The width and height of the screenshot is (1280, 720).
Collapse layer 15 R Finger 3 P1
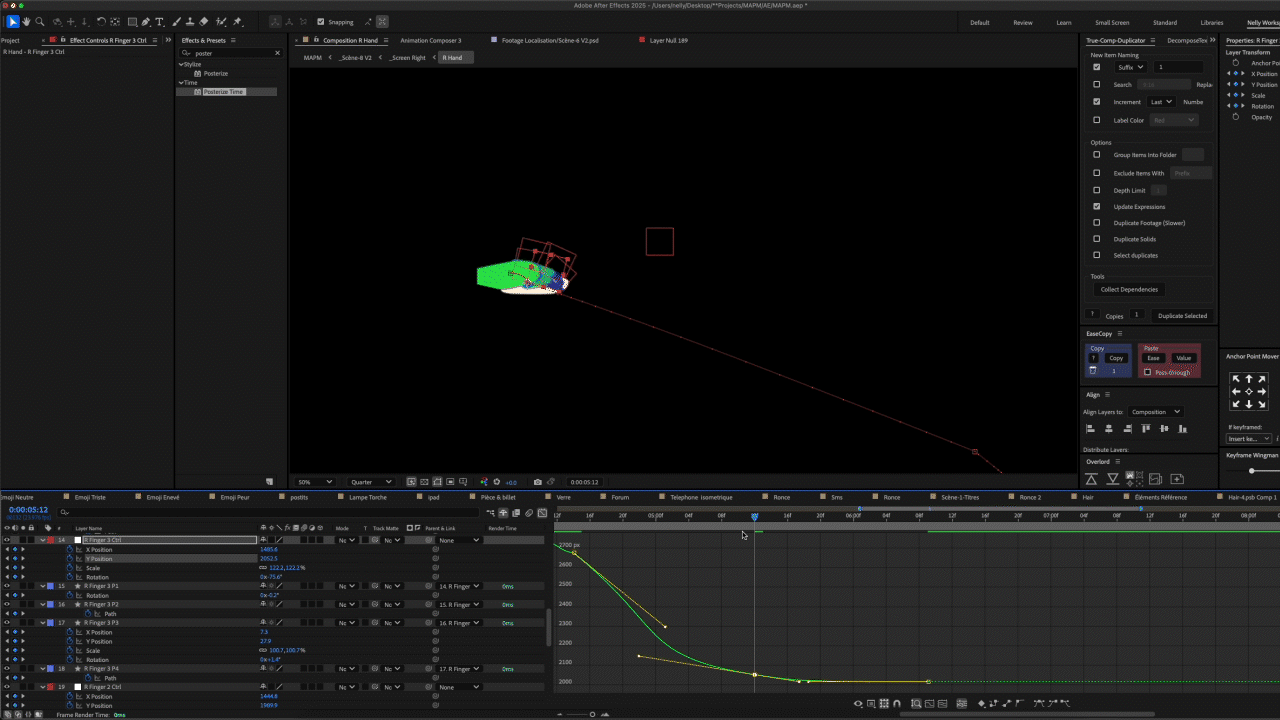click(43, 586)
